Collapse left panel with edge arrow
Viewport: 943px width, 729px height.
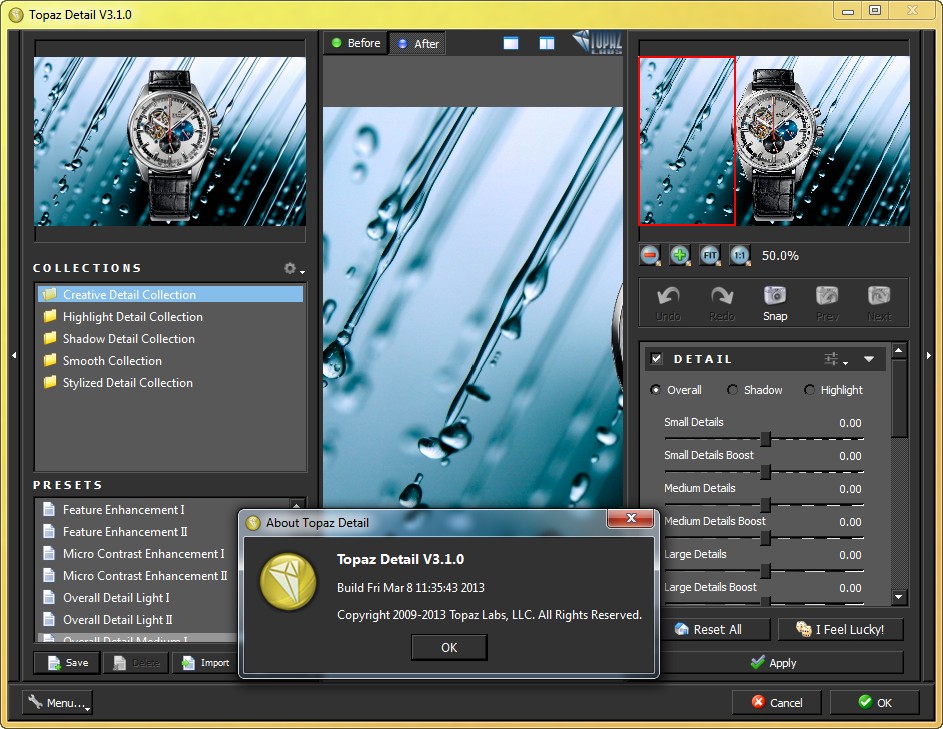tap(14, 355)
